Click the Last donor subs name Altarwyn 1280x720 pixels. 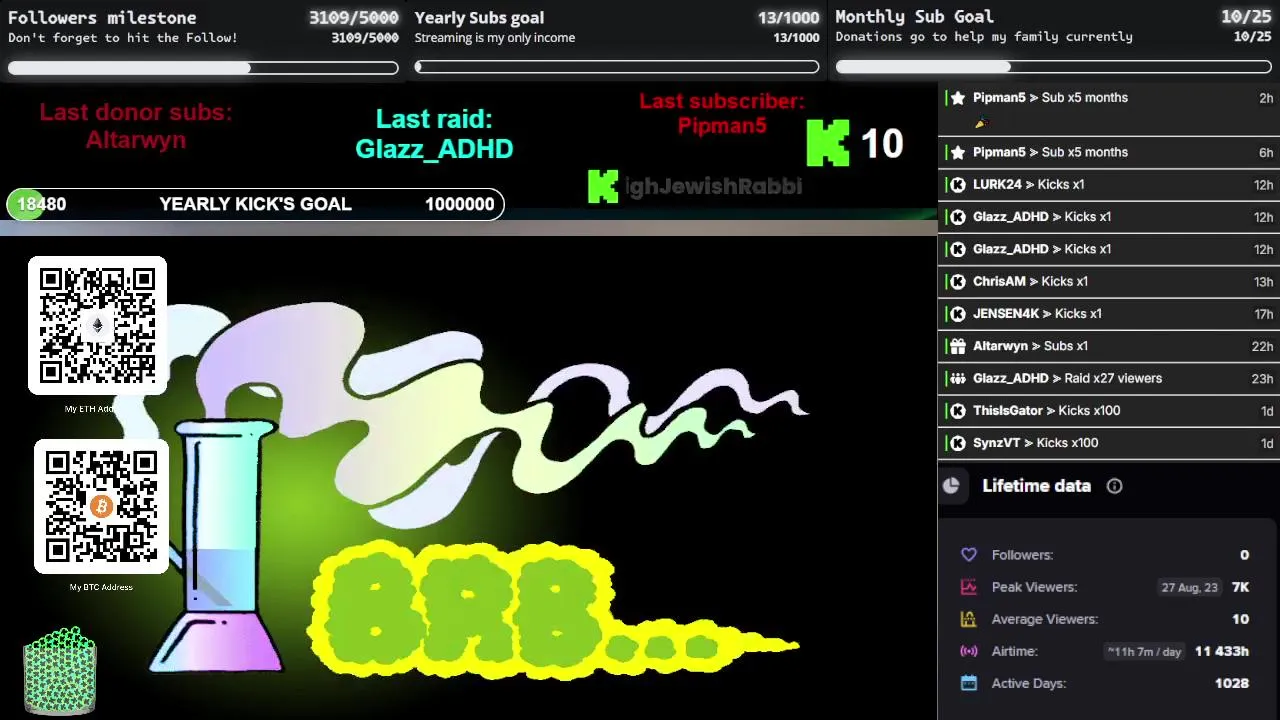pos(136,140)
